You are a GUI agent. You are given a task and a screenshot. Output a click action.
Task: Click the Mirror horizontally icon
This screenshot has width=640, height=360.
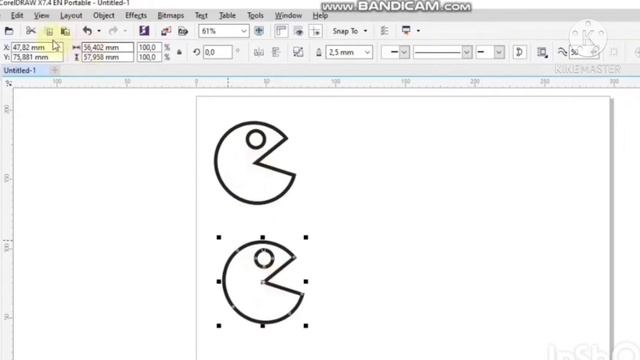point(259,52)
